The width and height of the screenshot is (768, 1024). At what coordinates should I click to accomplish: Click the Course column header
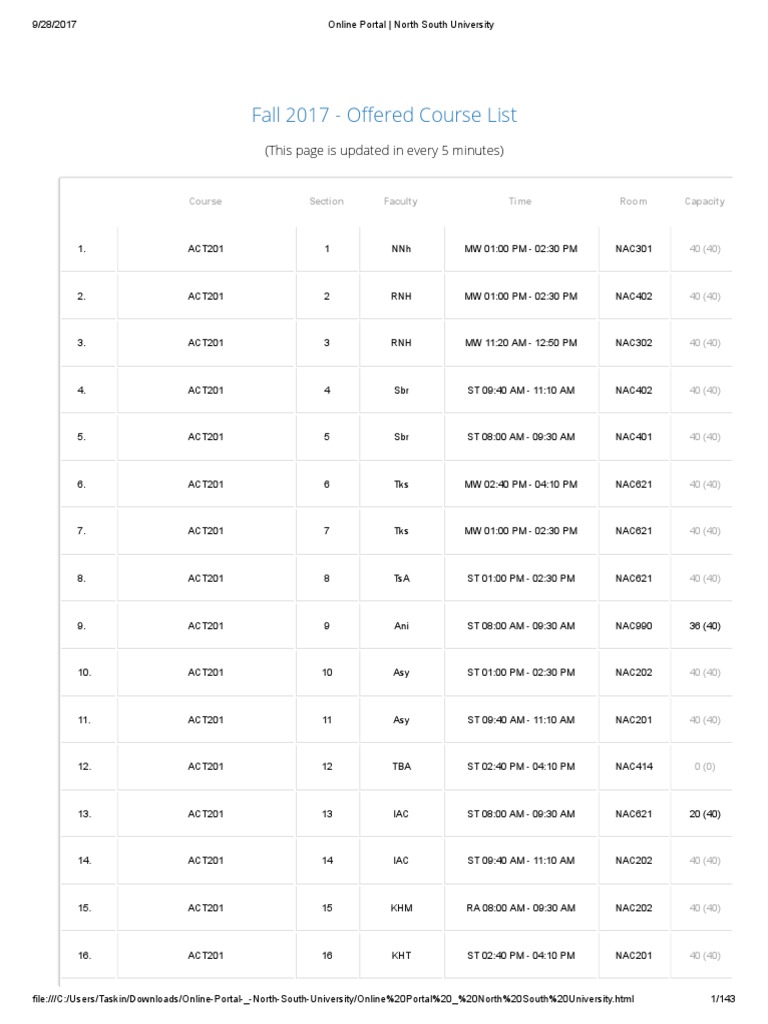(206, 201)
